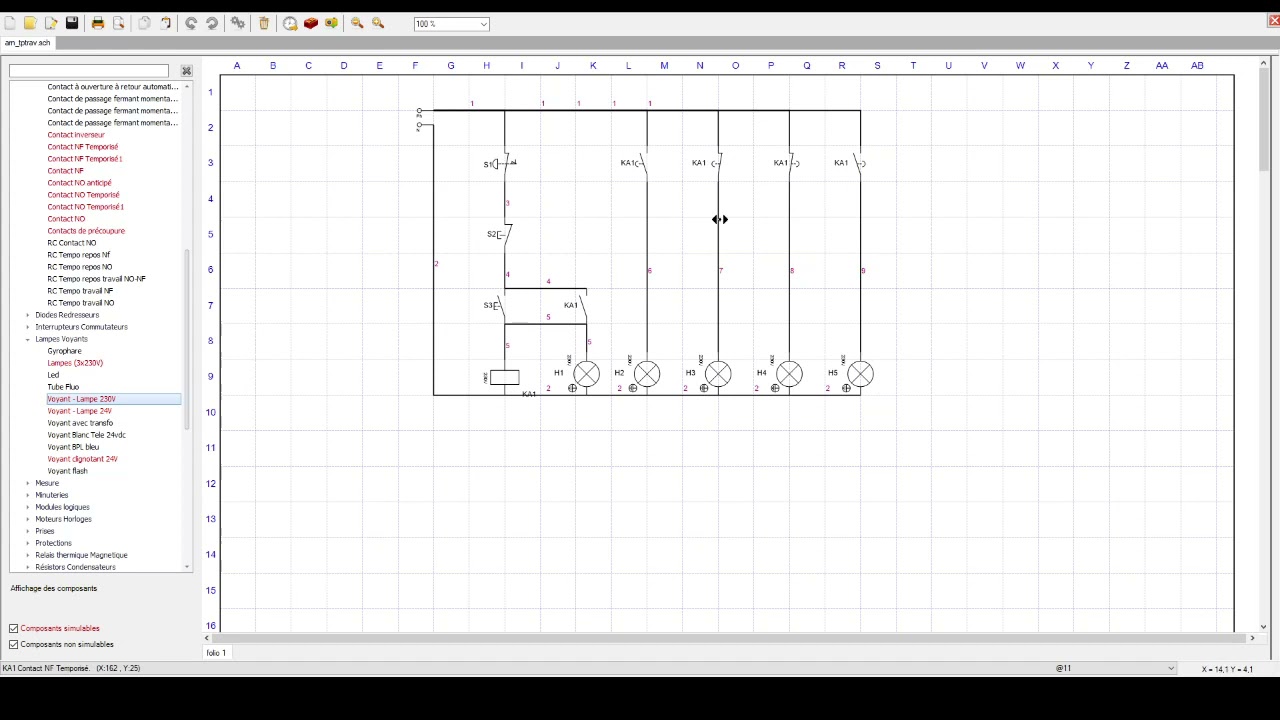Undo the last action
This screenshot has height=720, width=1280.
click(x=191, y=23)
